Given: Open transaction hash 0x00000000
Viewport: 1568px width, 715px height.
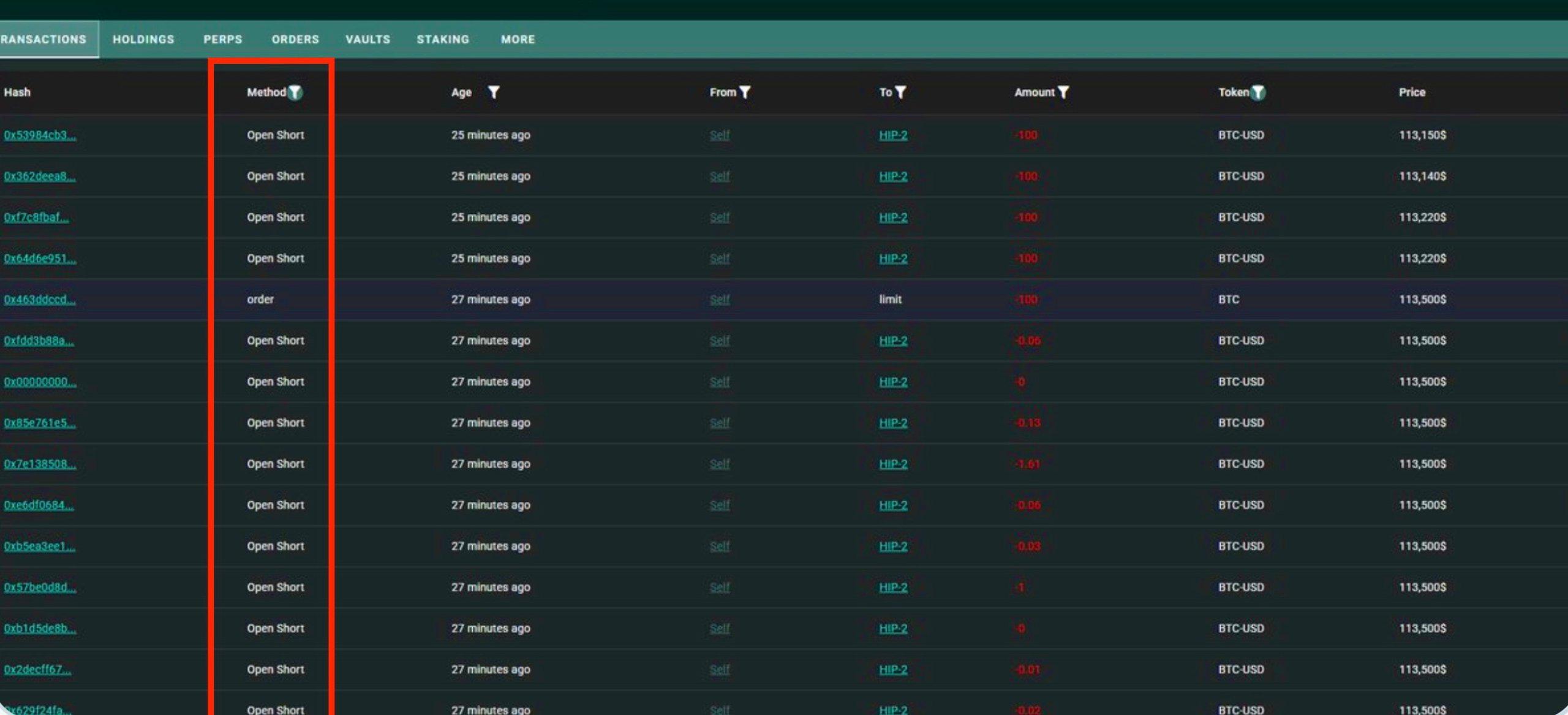Looking at the screenshot, I should pyautogui.click(x=40, y=381).
